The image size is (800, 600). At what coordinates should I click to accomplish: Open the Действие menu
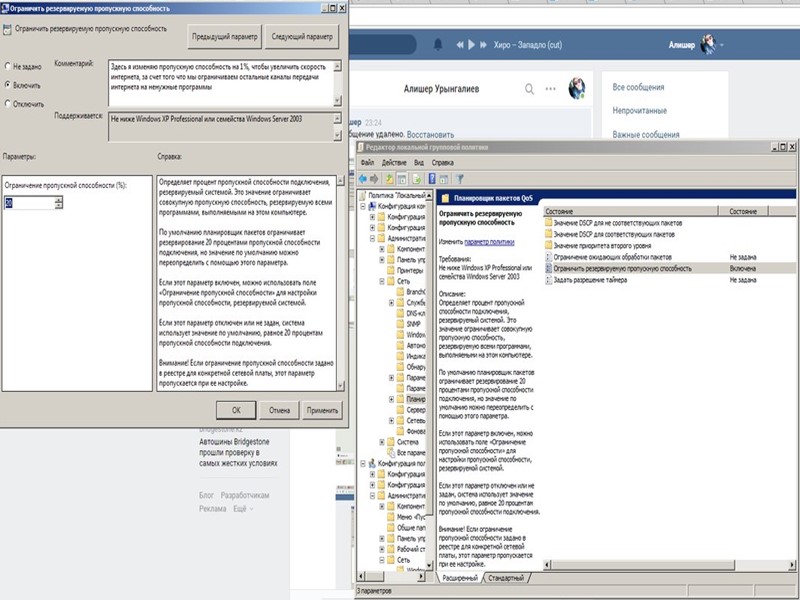[394, 163]
